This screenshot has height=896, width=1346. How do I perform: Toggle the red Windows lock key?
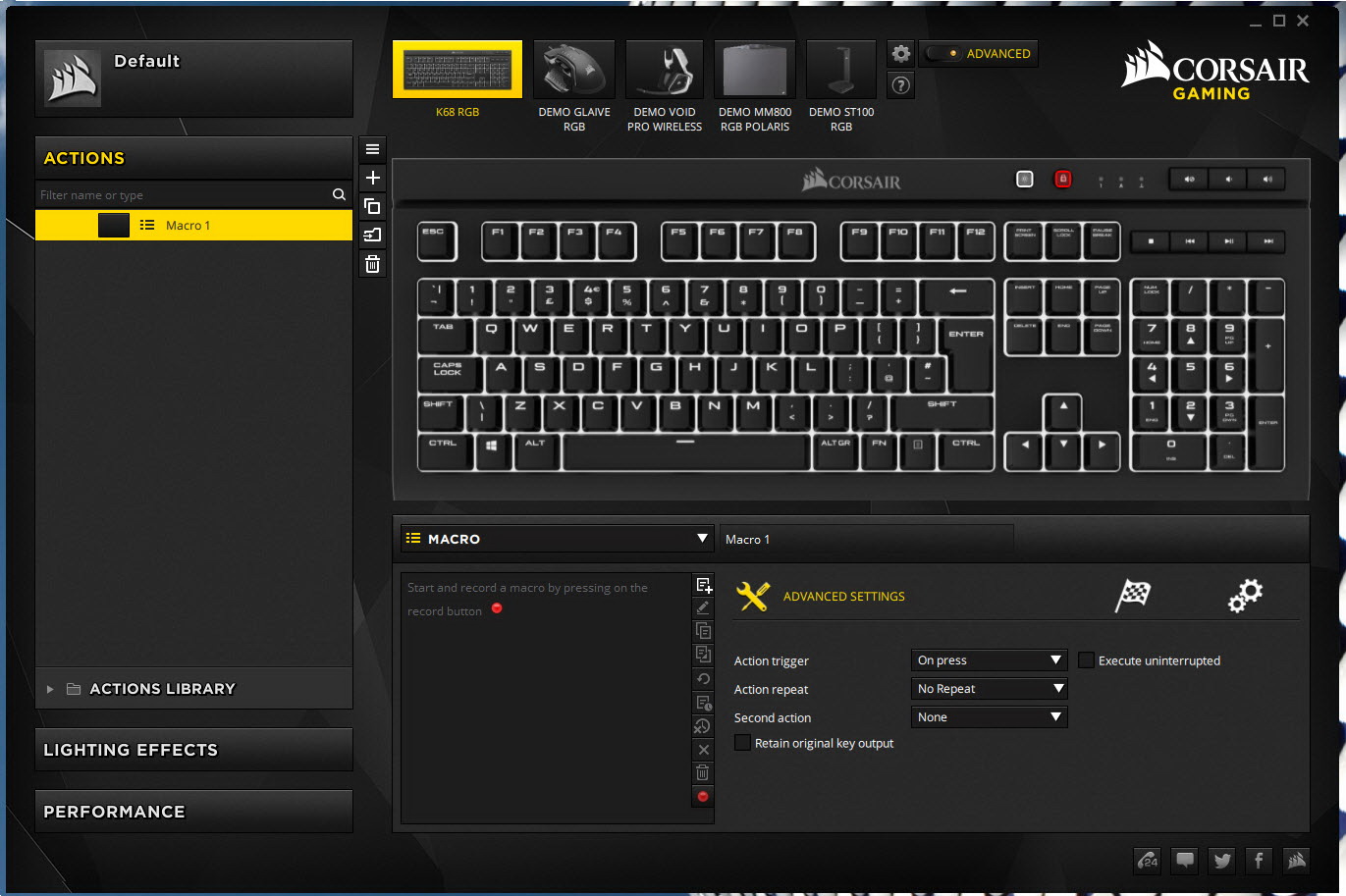coord(1062,179)
